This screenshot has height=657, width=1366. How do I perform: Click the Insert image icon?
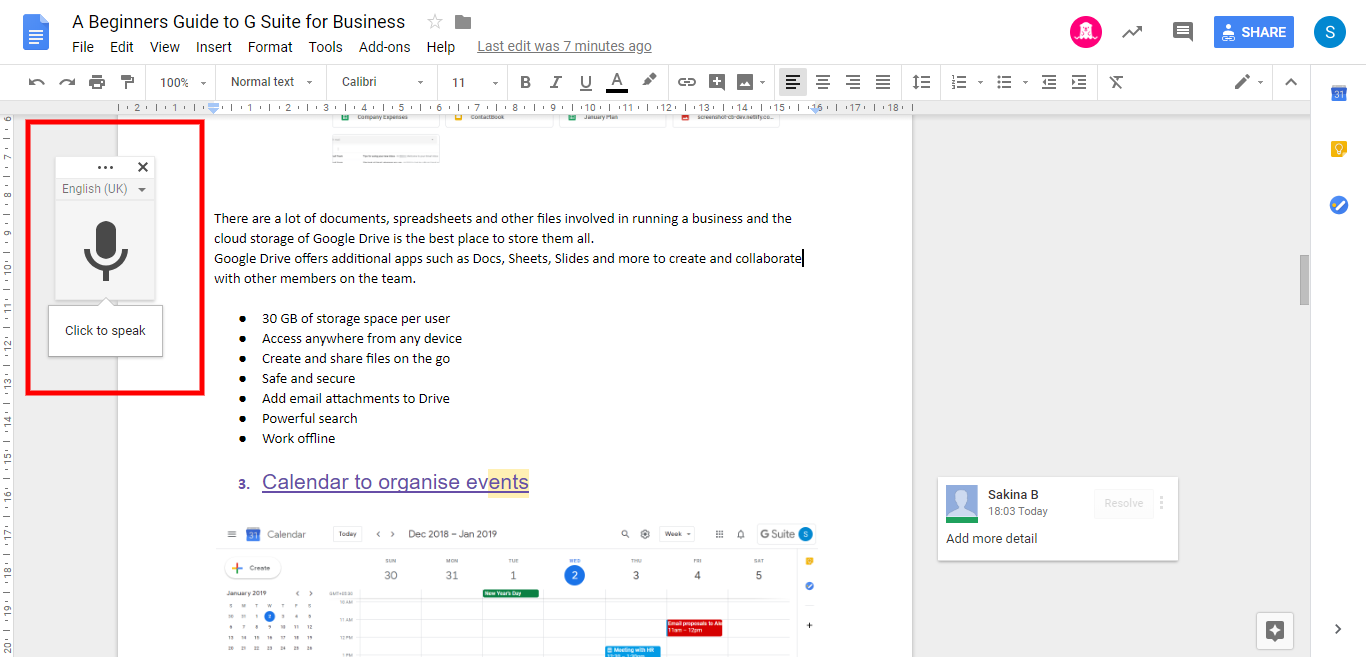(x=744, y=82)
